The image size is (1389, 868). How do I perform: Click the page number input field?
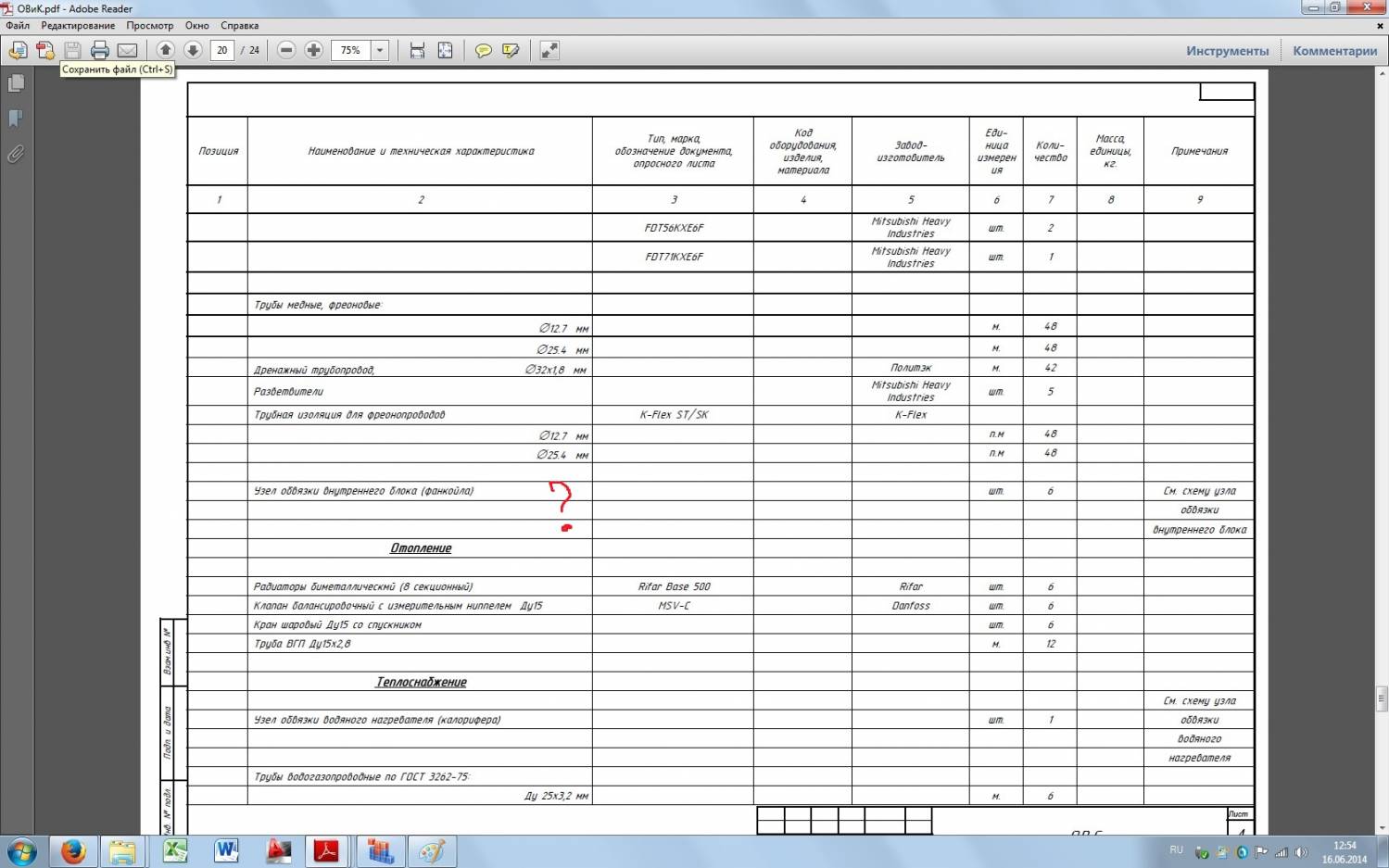click(x=221, y=51)
